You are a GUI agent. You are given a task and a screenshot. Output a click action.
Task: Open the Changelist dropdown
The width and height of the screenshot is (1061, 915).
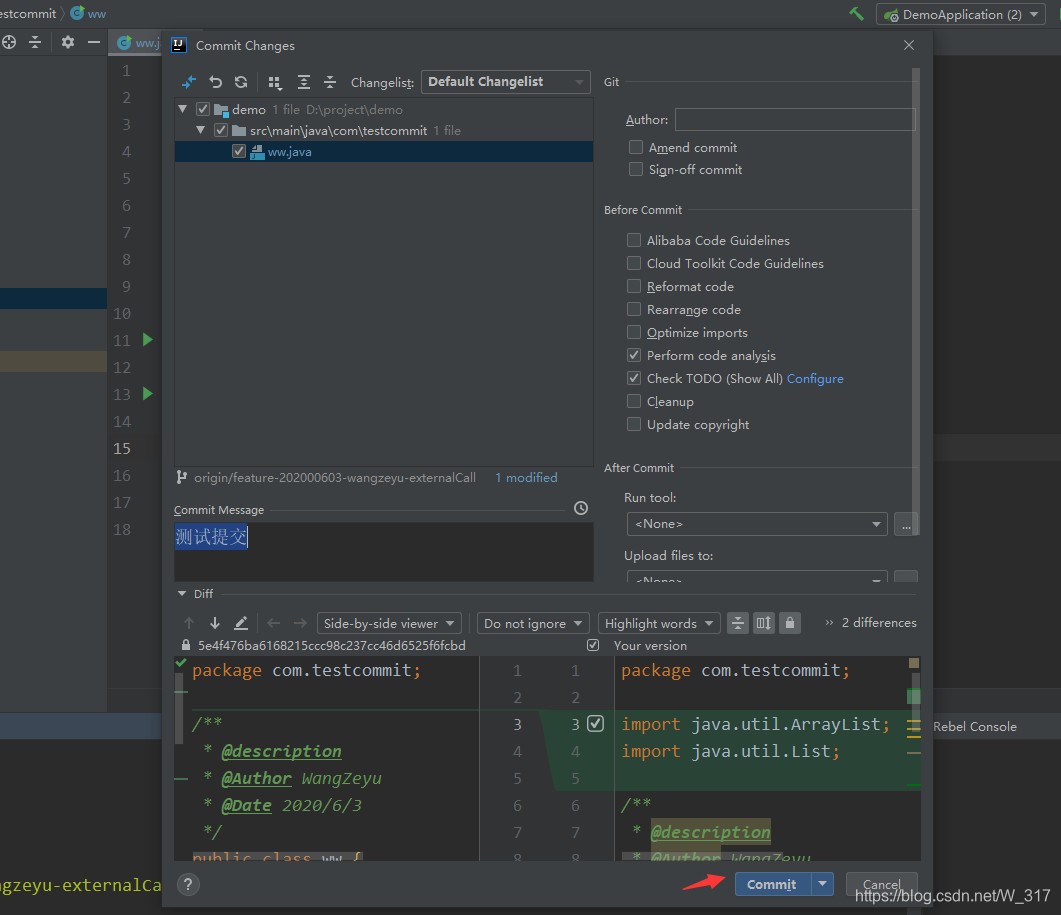coord(505,82)
